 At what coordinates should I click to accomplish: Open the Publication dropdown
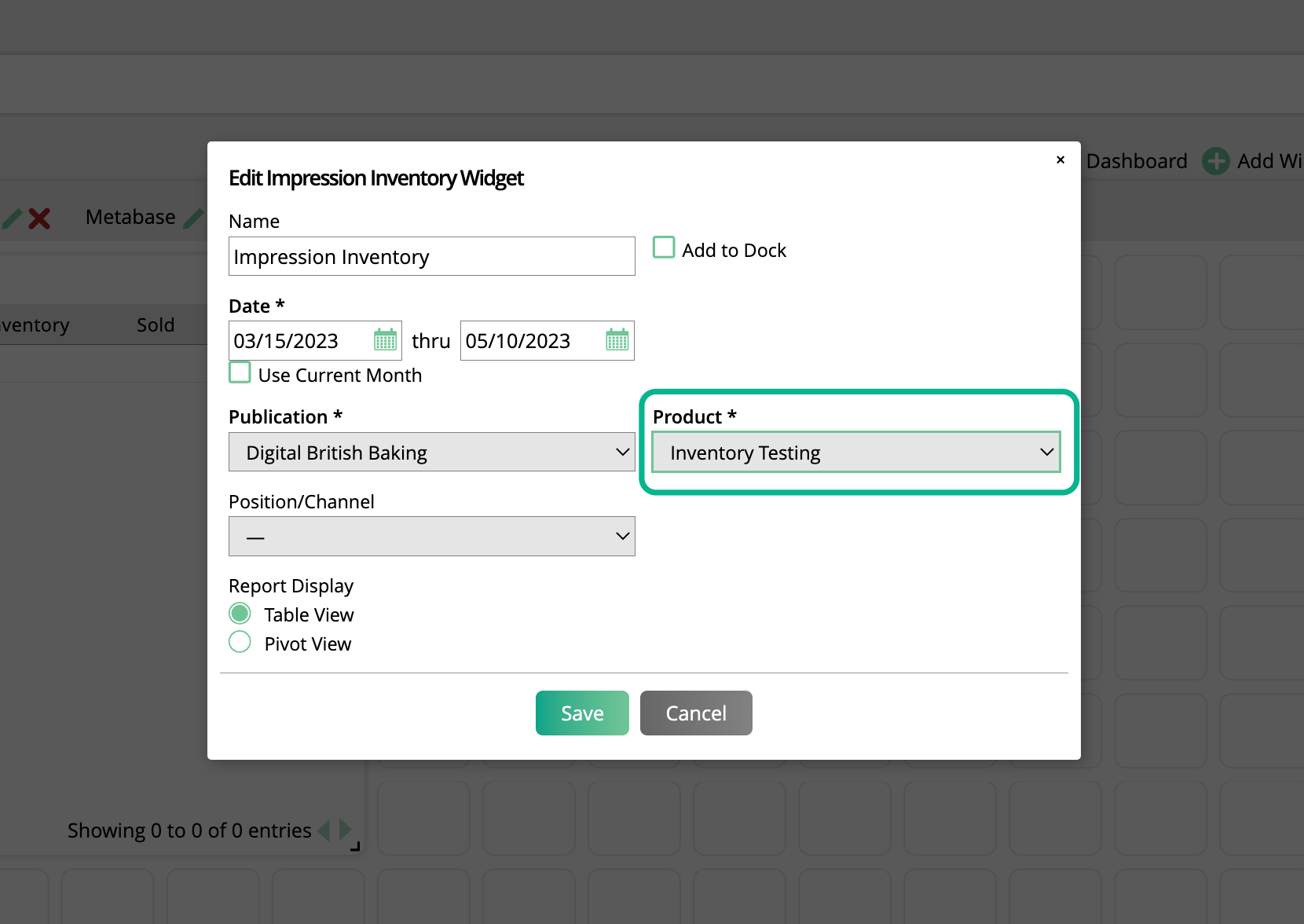pos(431,453)
